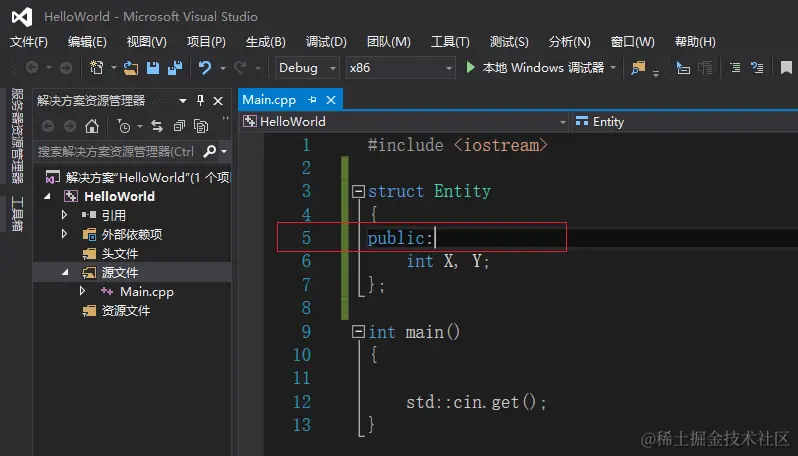Expand the 外部依赖项 node

[65, 234]
